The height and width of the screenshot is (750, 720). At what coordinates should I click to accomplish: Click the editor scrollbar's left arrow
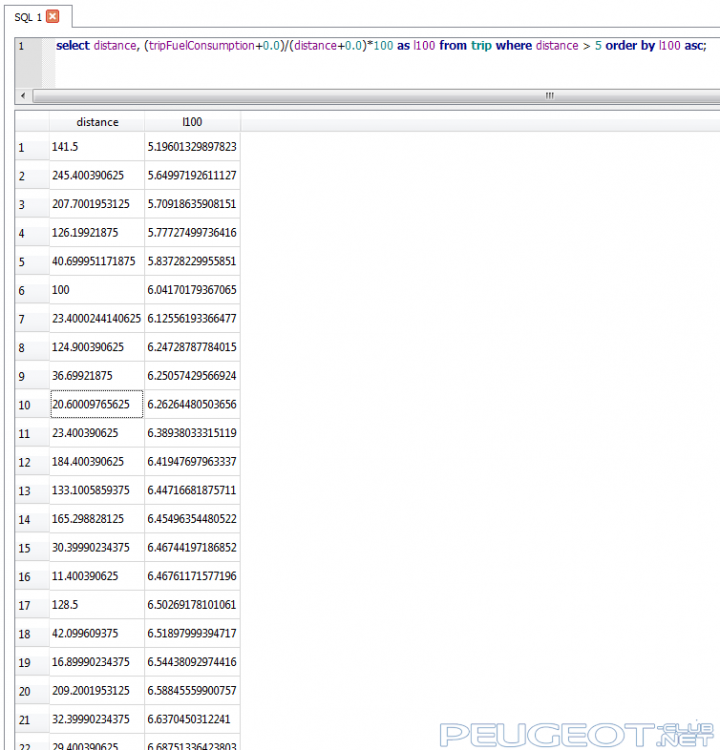tap(23, 96)
